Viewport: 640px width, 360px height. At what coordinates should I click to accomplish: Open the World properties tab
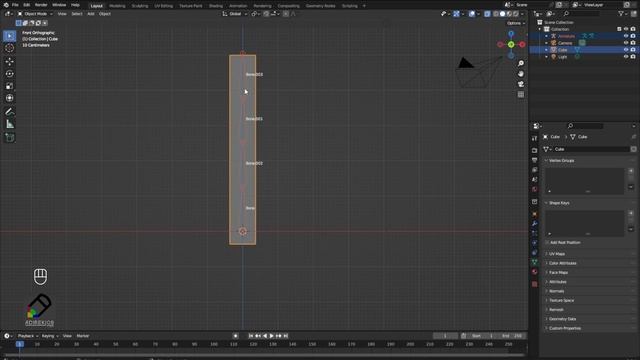(535, 189)
